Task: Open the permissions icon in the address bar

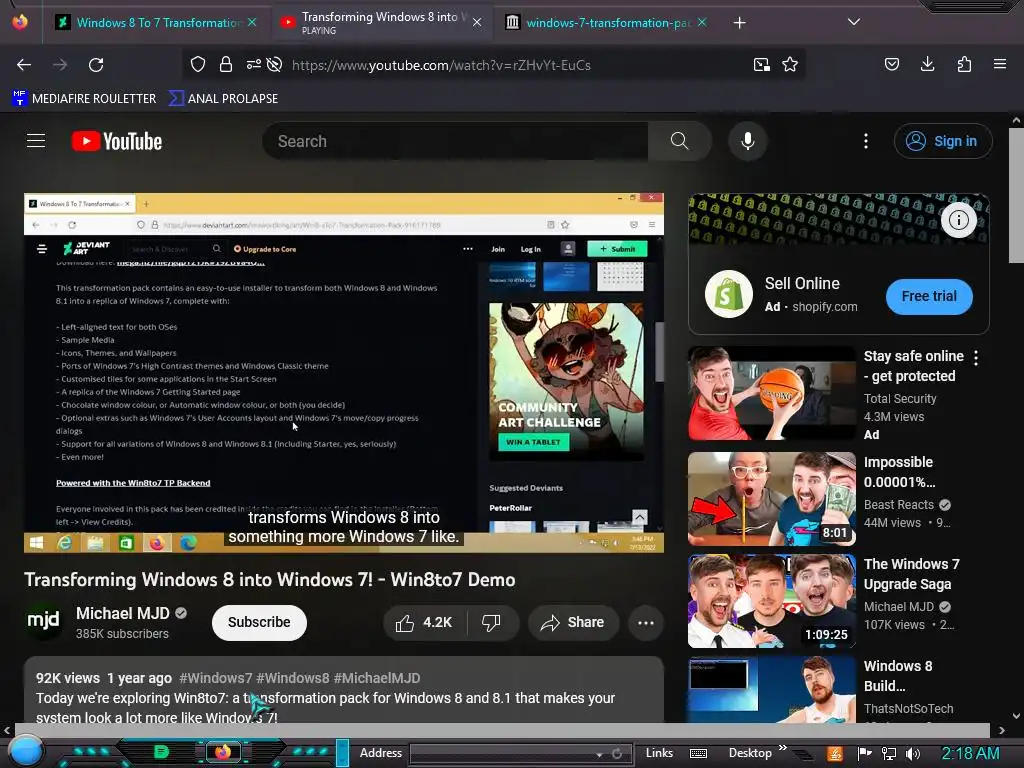Action: pyautogui.click(x=253, y=64)
